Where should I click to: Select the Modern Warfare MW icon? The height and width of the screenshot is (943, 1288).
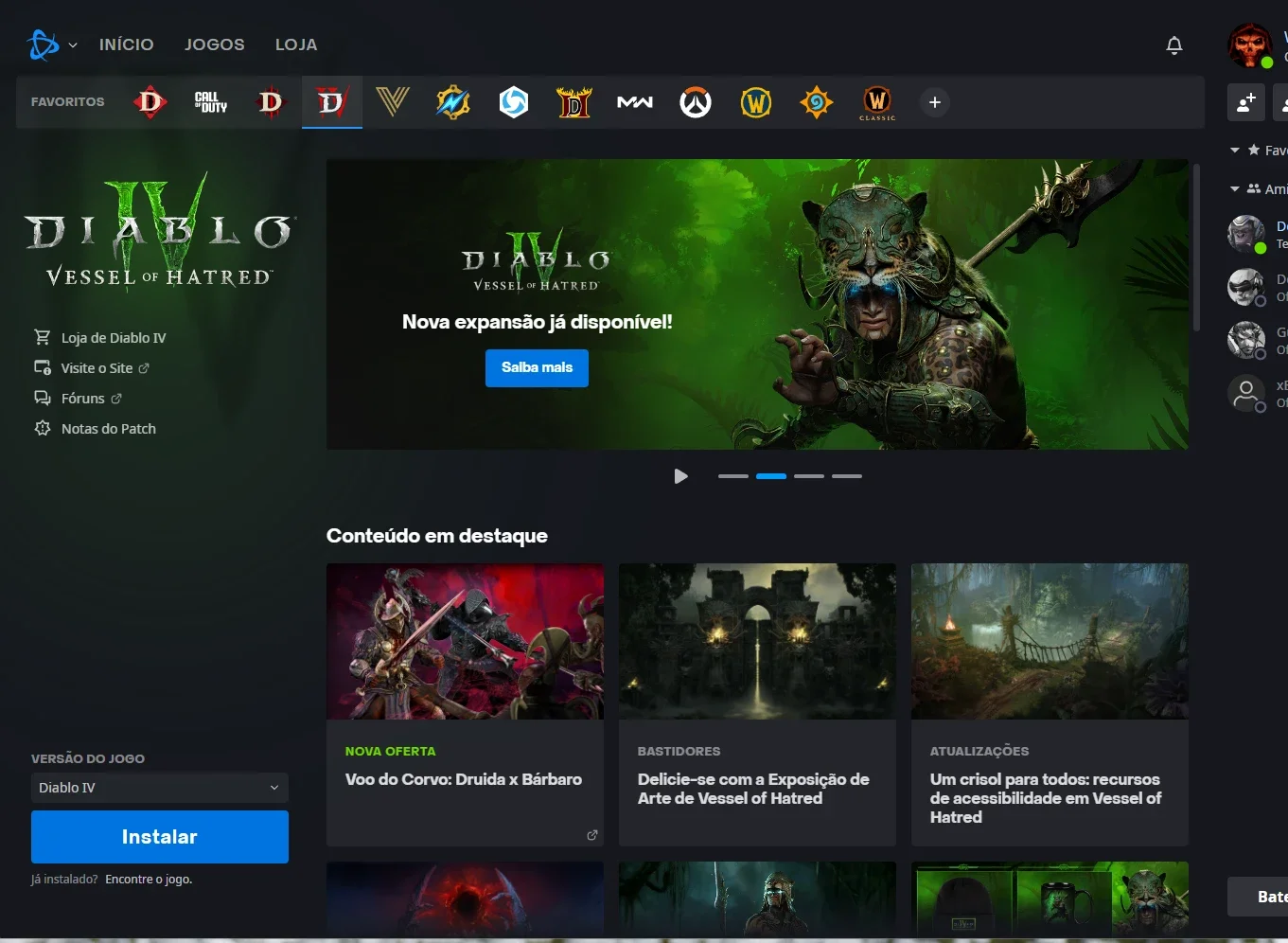pos(635,102)
